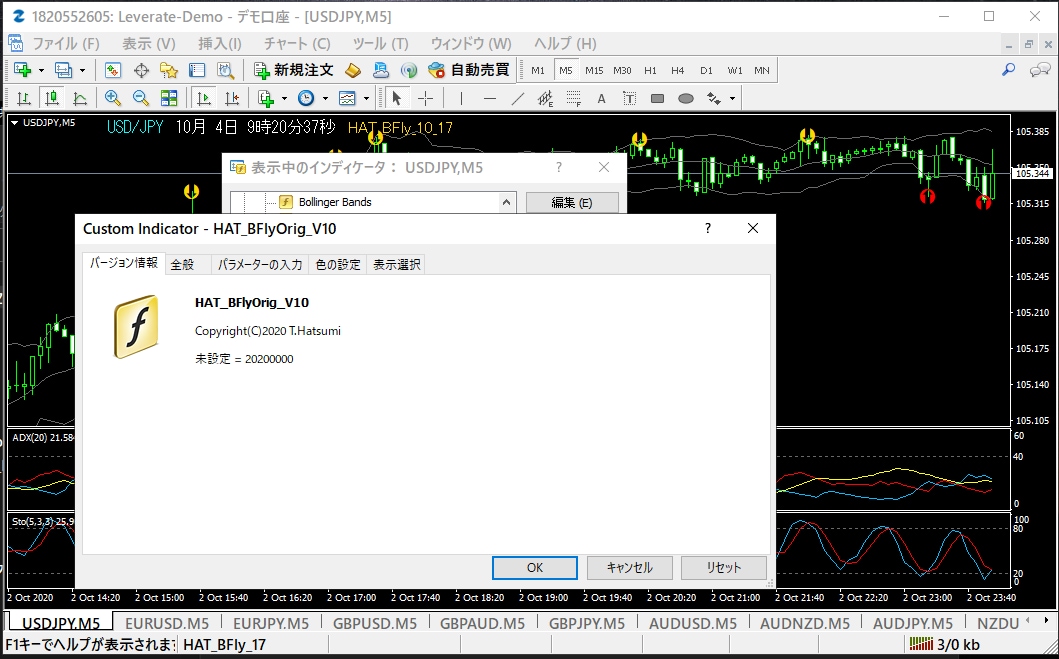1059x659 pixels.
Task: Select the crosshair cursor tool
Action: (425, 99)
